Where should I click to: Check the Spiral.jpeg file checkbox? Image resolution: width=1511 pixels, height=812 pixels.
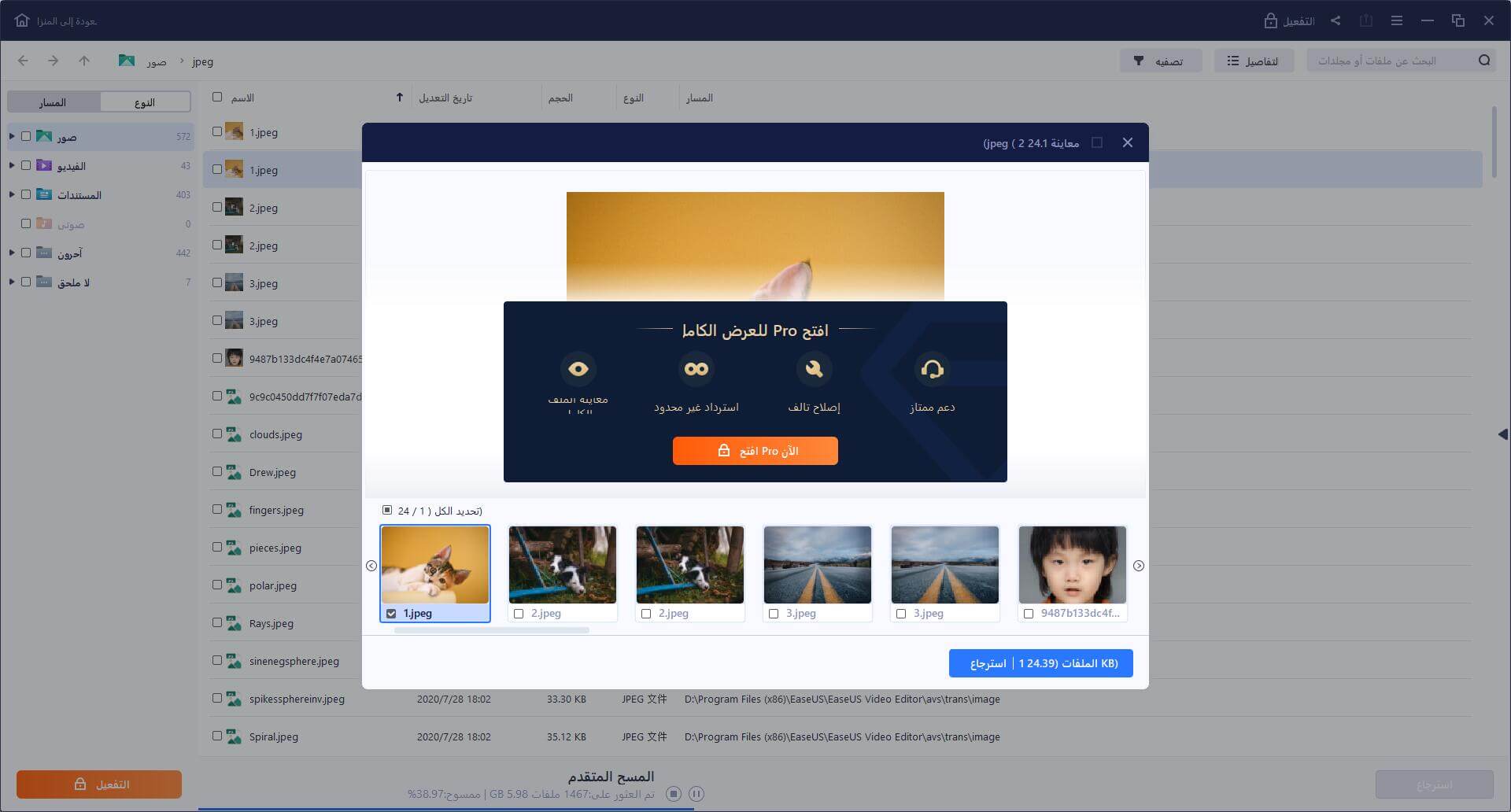point(217,736)
